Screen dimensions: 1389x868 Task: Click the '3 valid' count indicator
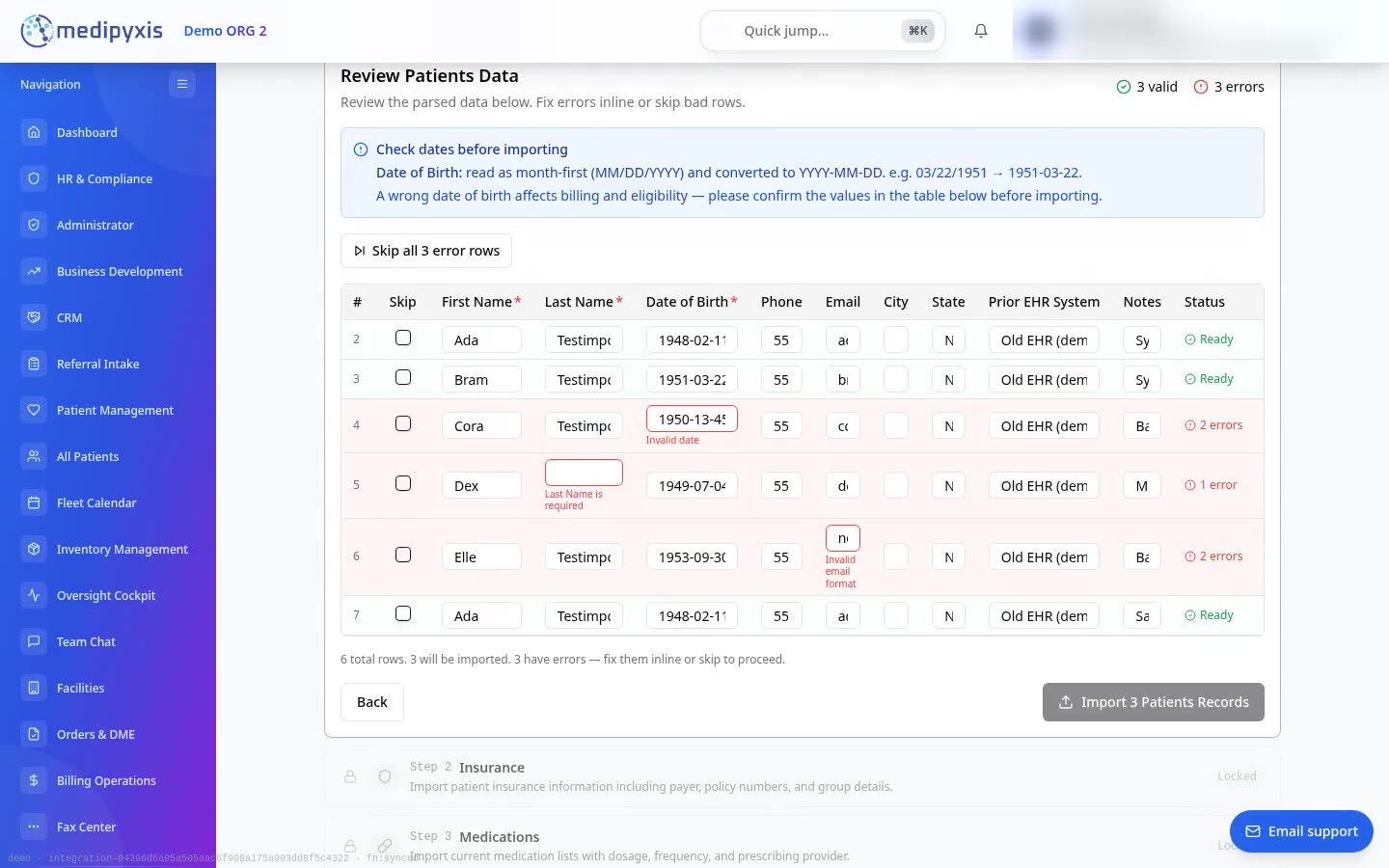1147,87
